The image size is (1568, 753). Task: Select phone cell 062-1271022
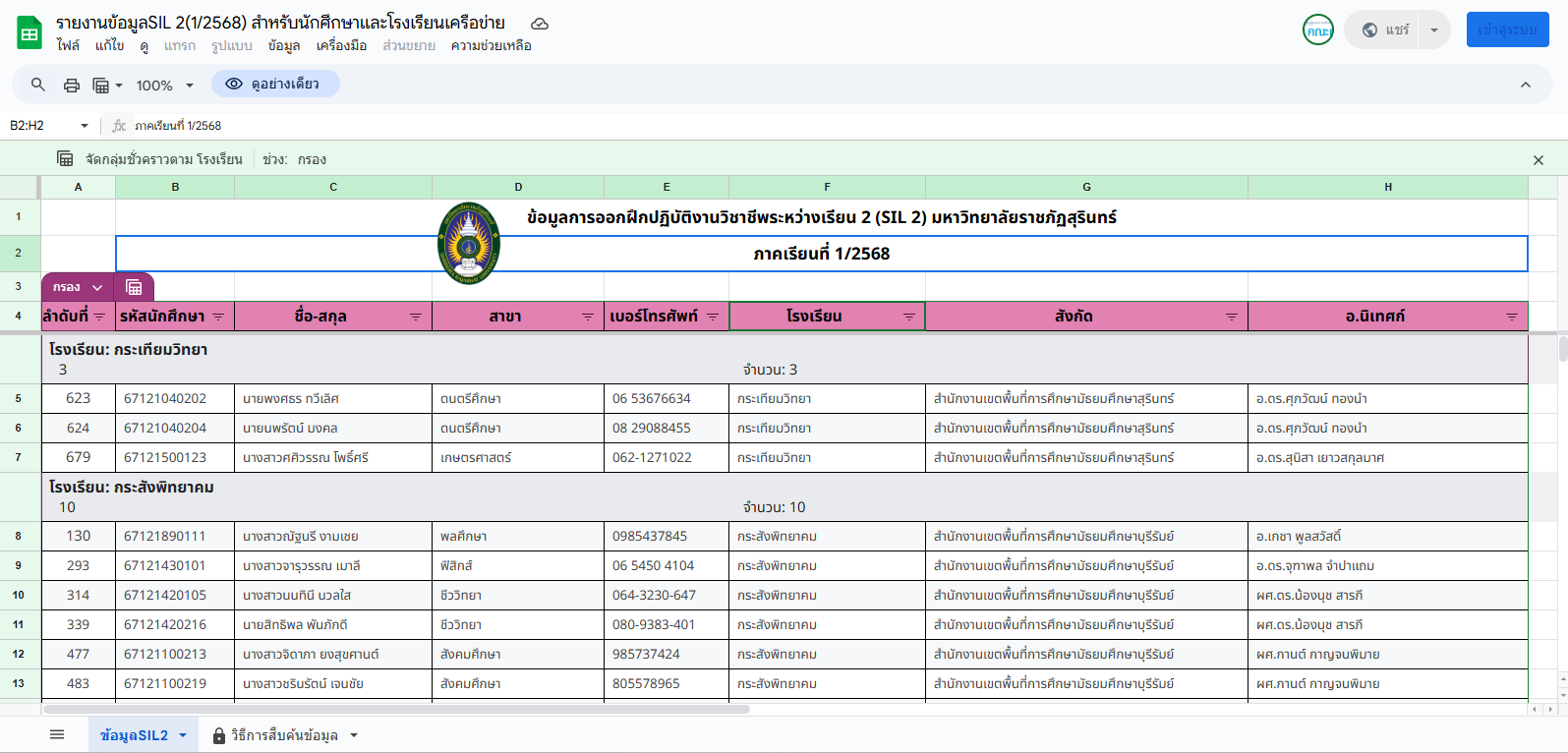tap(667, 457)
